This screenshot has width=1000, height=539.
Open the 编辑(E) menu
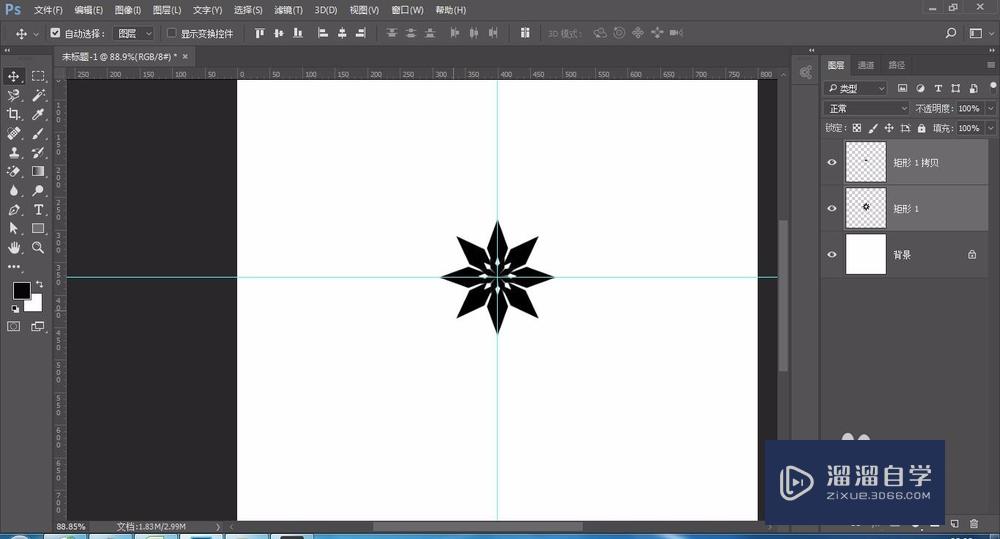[89, 10]
